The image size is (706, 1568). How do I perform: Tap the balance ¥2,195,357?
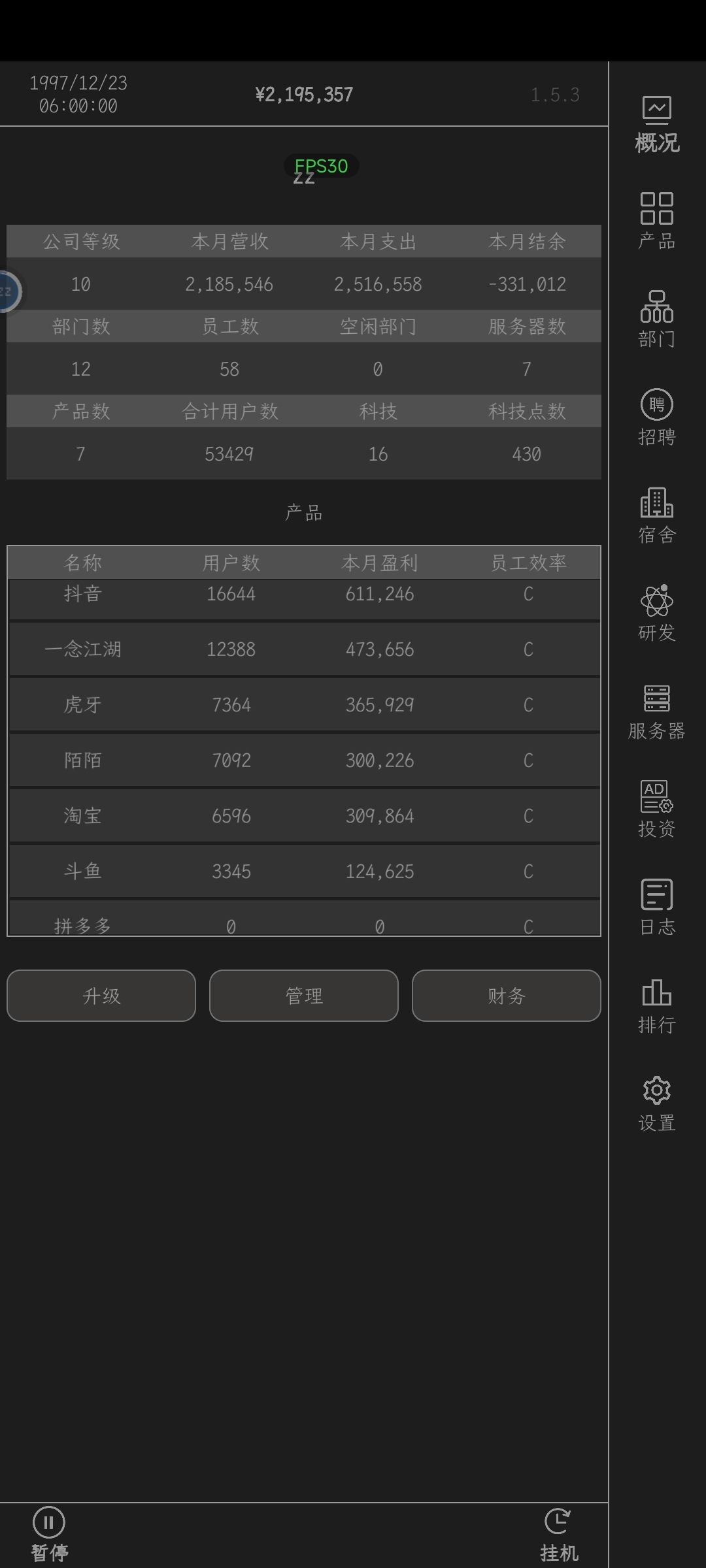304,95
